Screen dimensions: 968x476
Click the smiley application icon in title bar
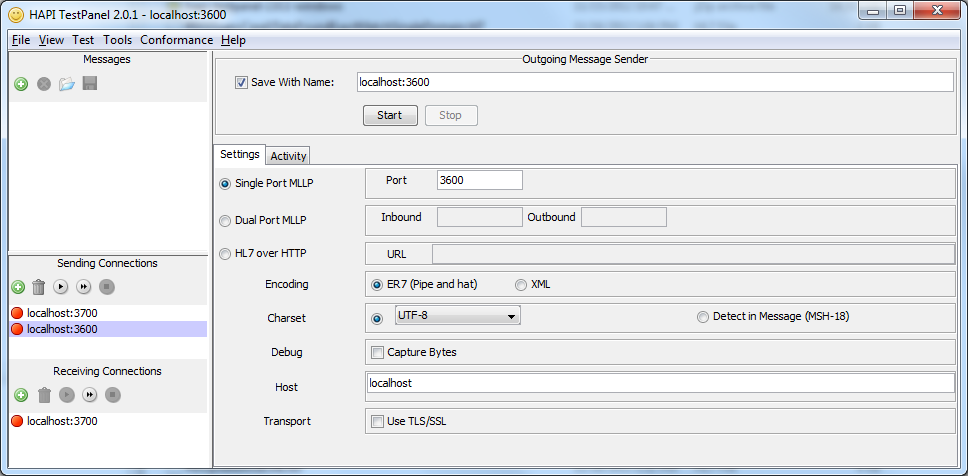pyautogui.click(x=16, y=13)
